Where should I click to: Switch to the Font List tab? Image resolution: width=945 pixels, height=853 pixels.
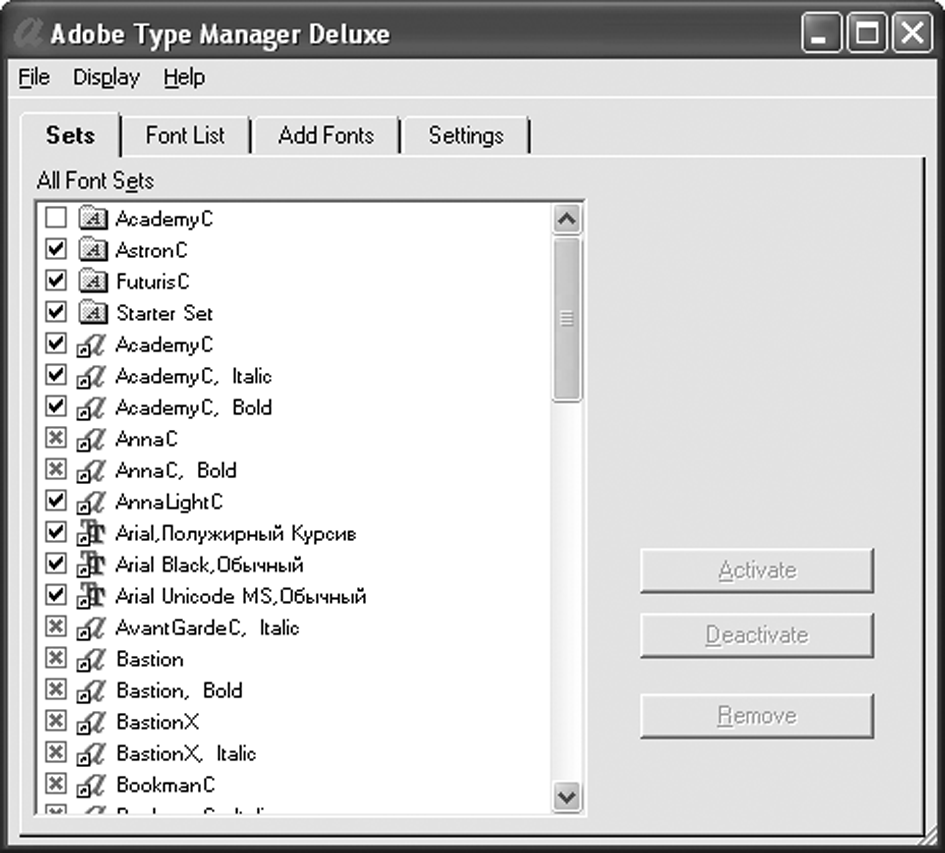point(185,136)
